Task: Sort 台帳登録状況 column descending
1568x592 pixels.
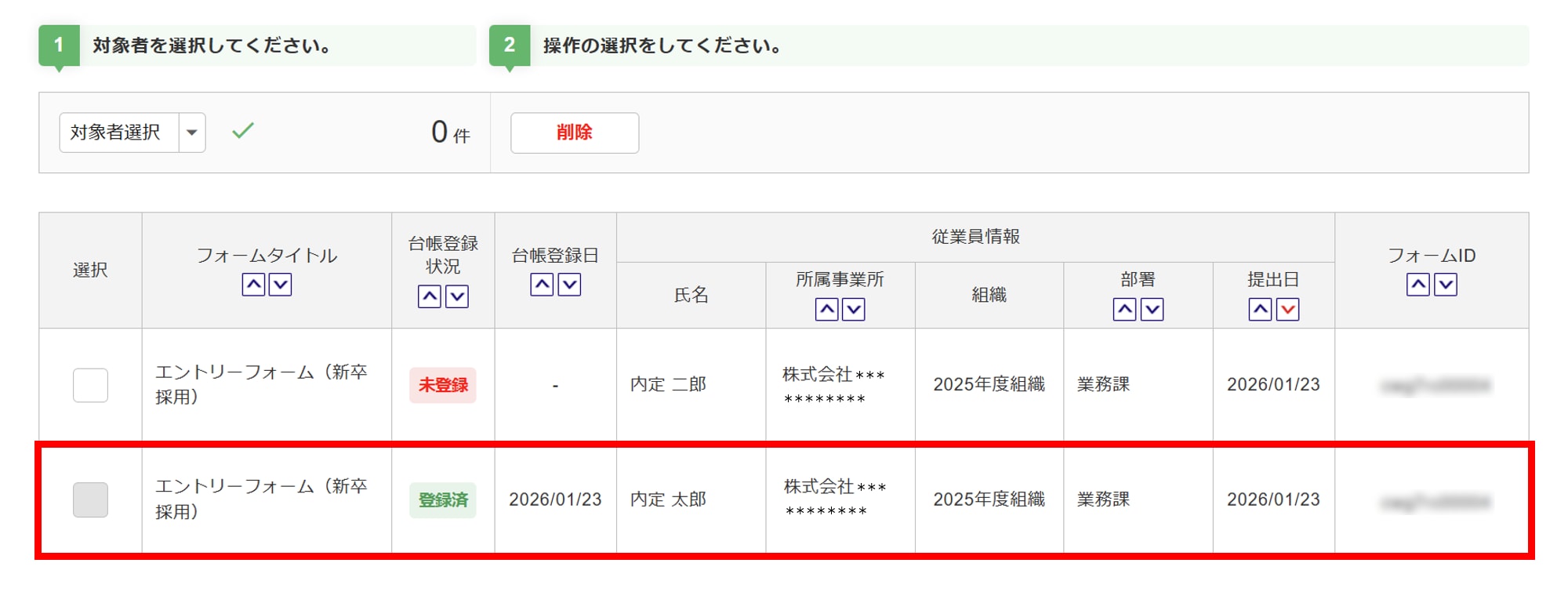Action: point(457,296)
